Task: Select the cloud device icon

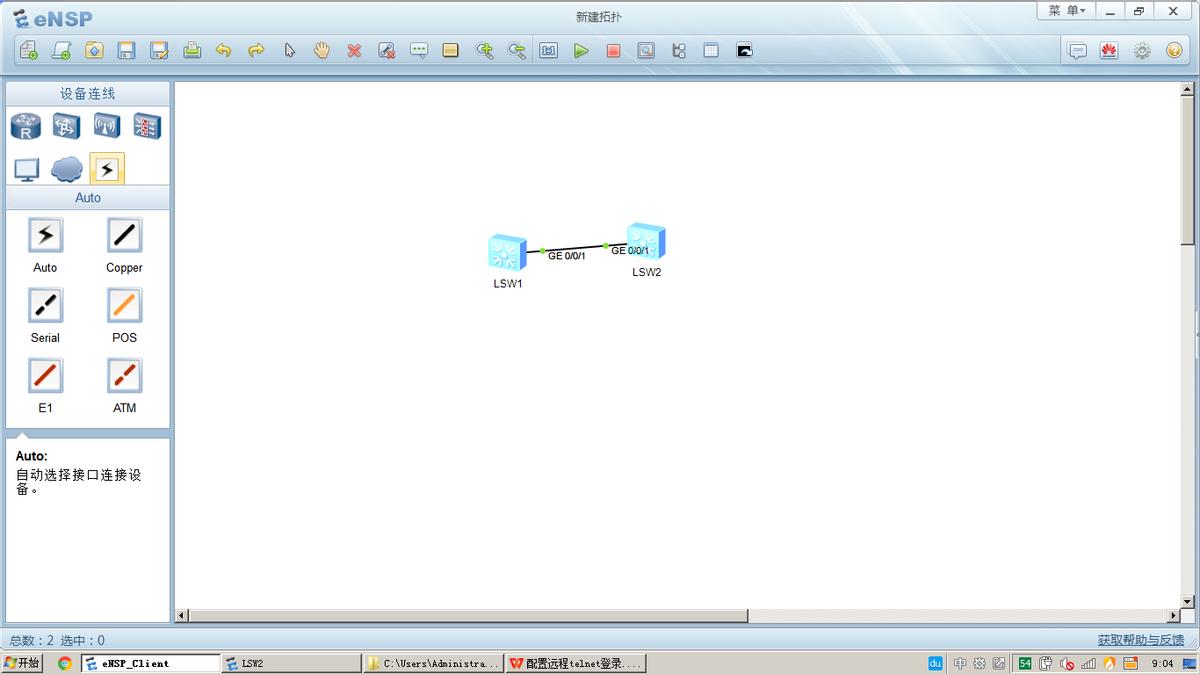Action: pos(66,168)
